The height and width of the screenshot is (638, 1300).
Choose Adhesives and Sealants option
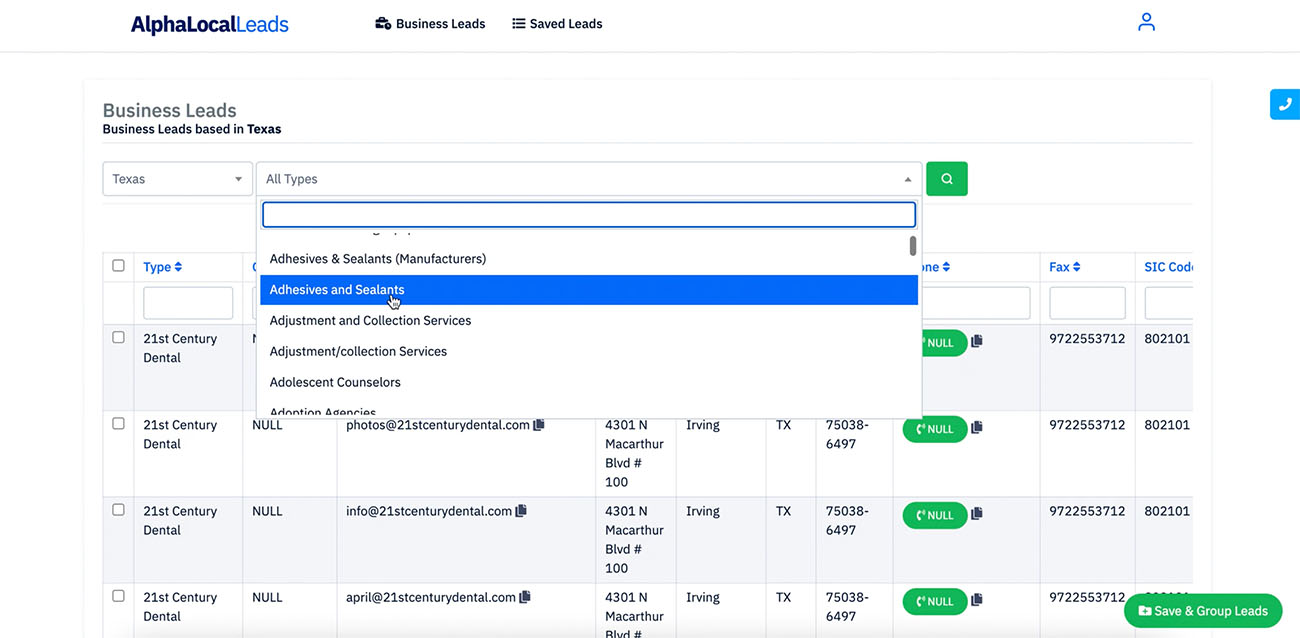(588, 290)
